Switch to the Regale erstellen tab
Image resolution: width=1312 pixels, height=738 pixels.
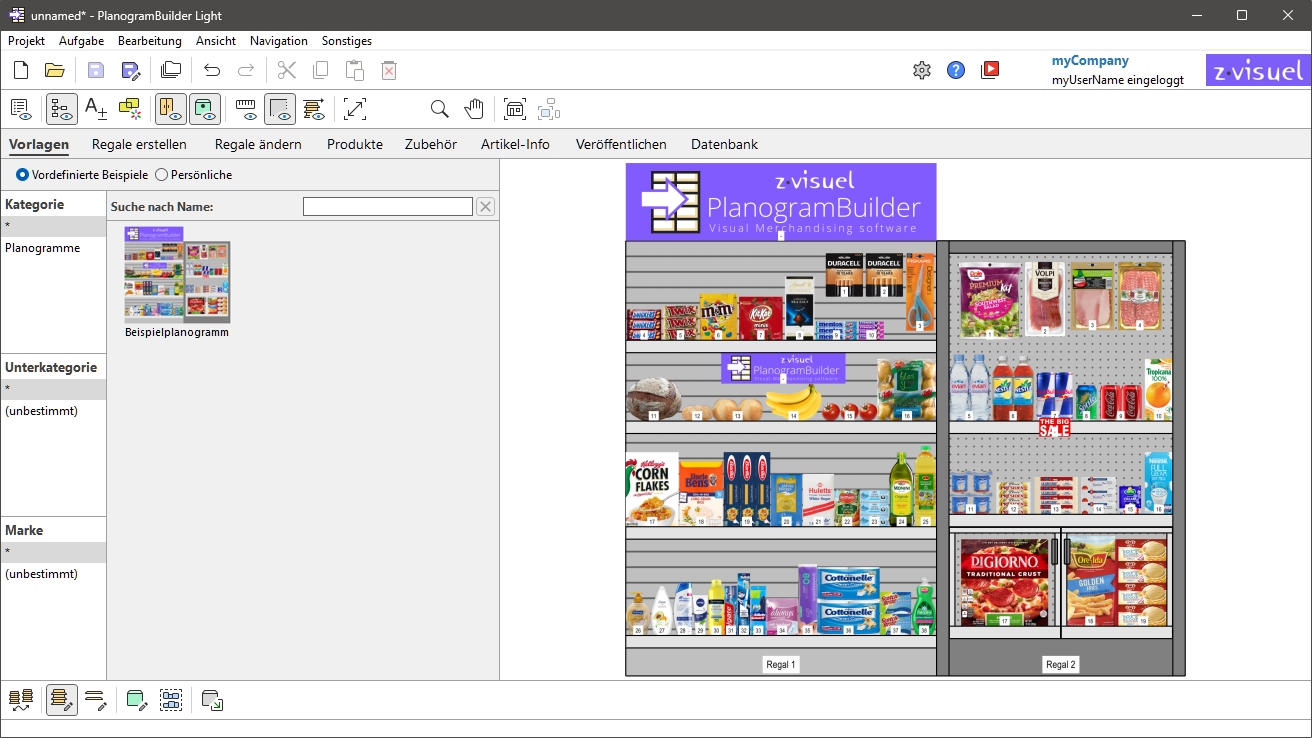[x=139, y=144]
